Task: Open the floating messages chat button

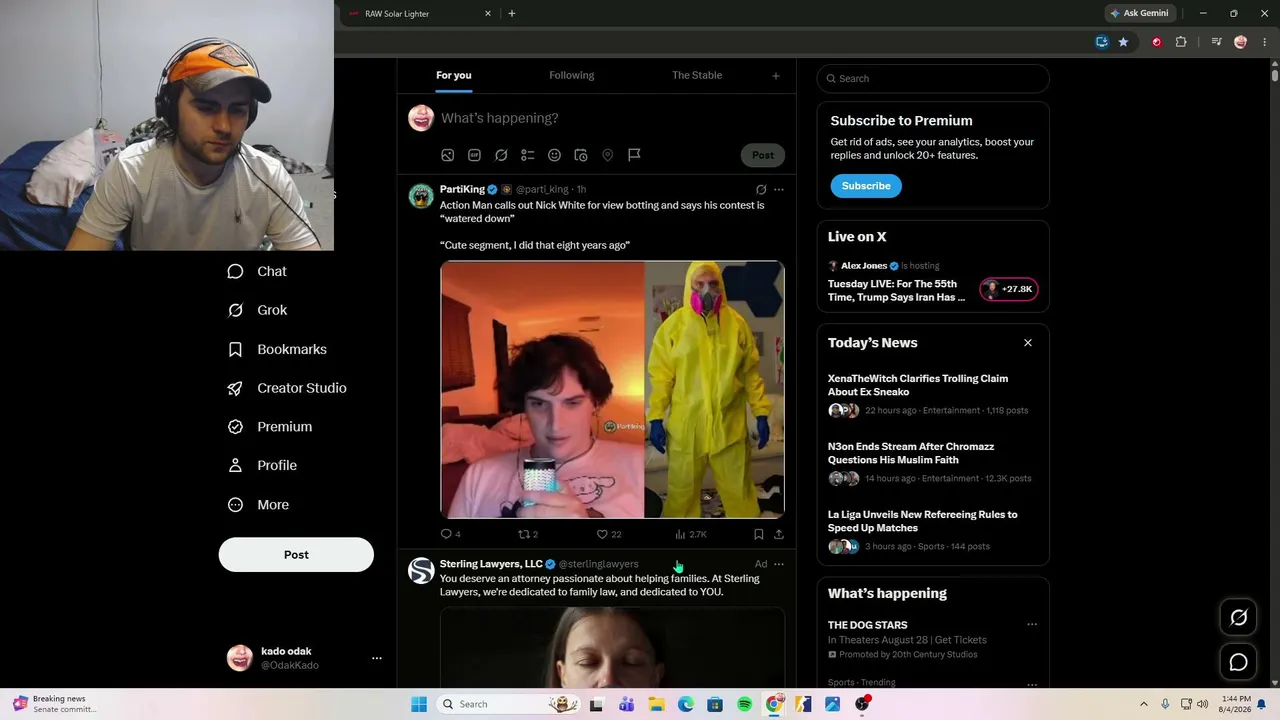Action: 1238,662
